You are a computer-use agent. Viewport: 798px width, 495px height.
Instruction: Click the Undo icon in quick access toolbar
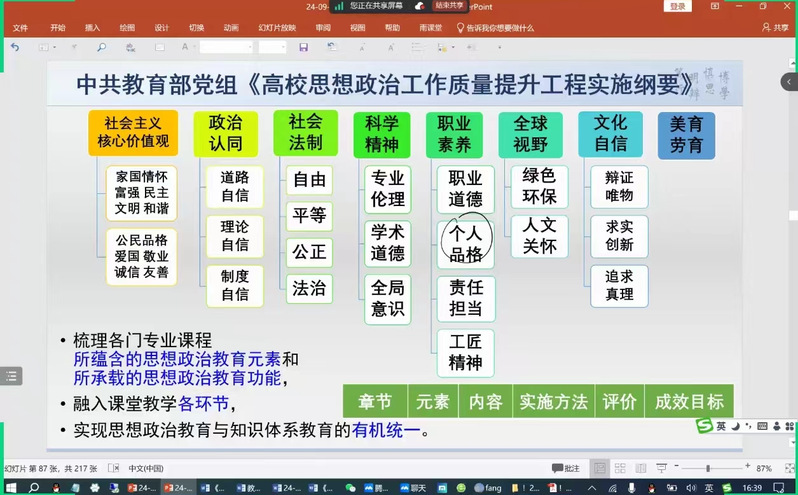pos(15,47)
